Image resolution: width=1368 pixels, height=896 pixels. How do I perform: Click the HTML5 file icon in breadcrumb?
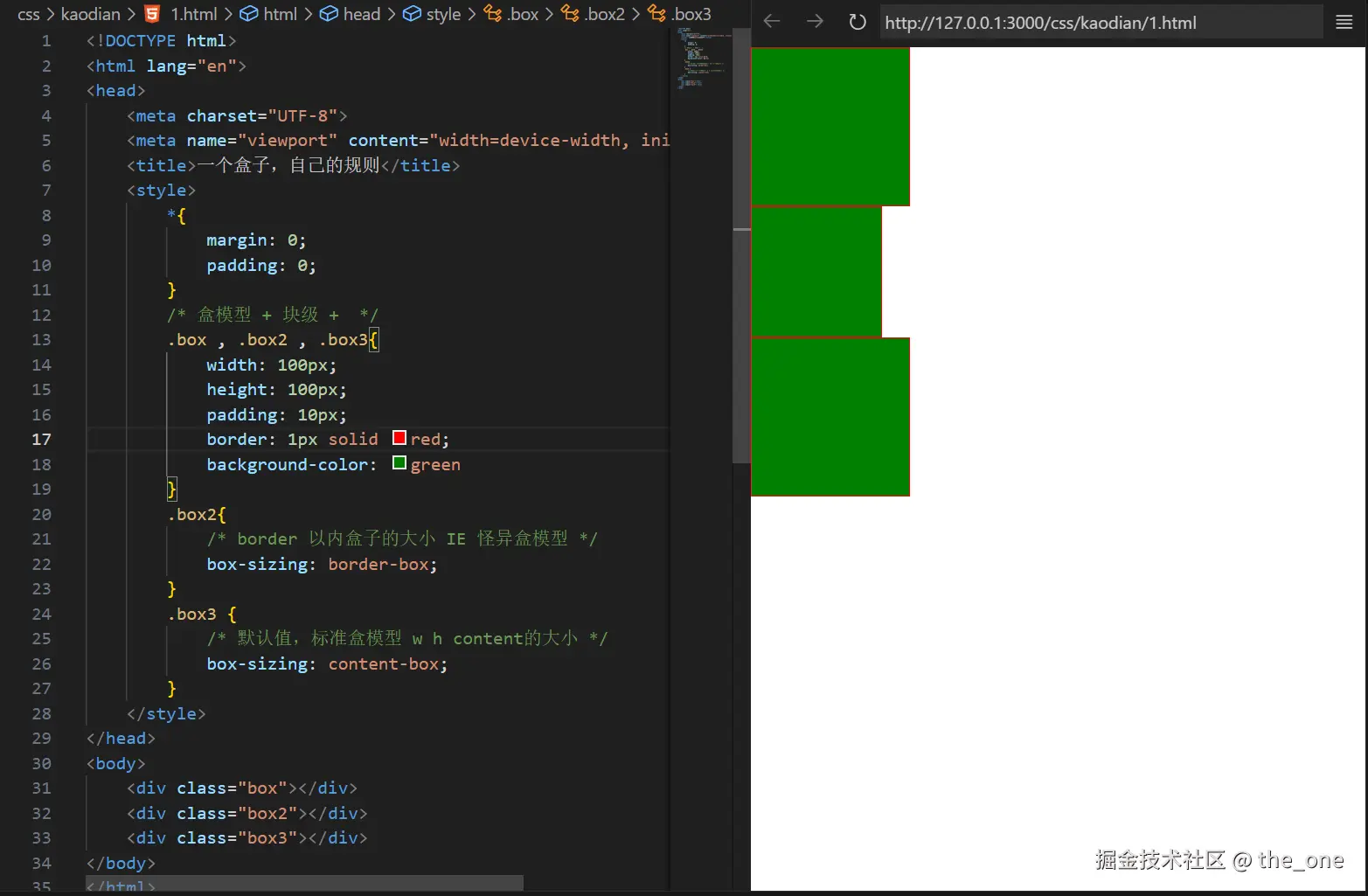click(x=152, y=14)
